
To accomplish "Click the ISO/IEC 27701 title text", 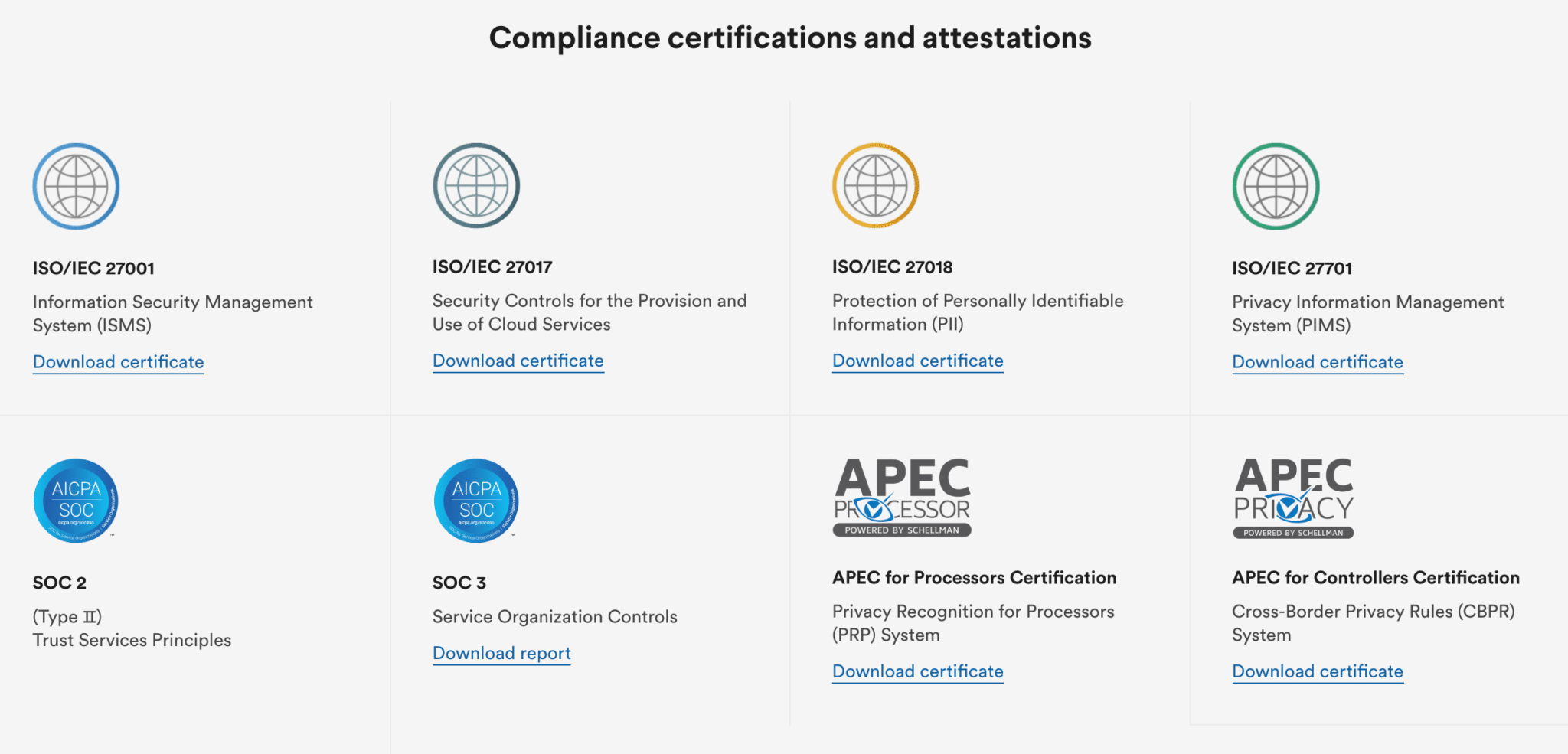I will point(1292,269).
